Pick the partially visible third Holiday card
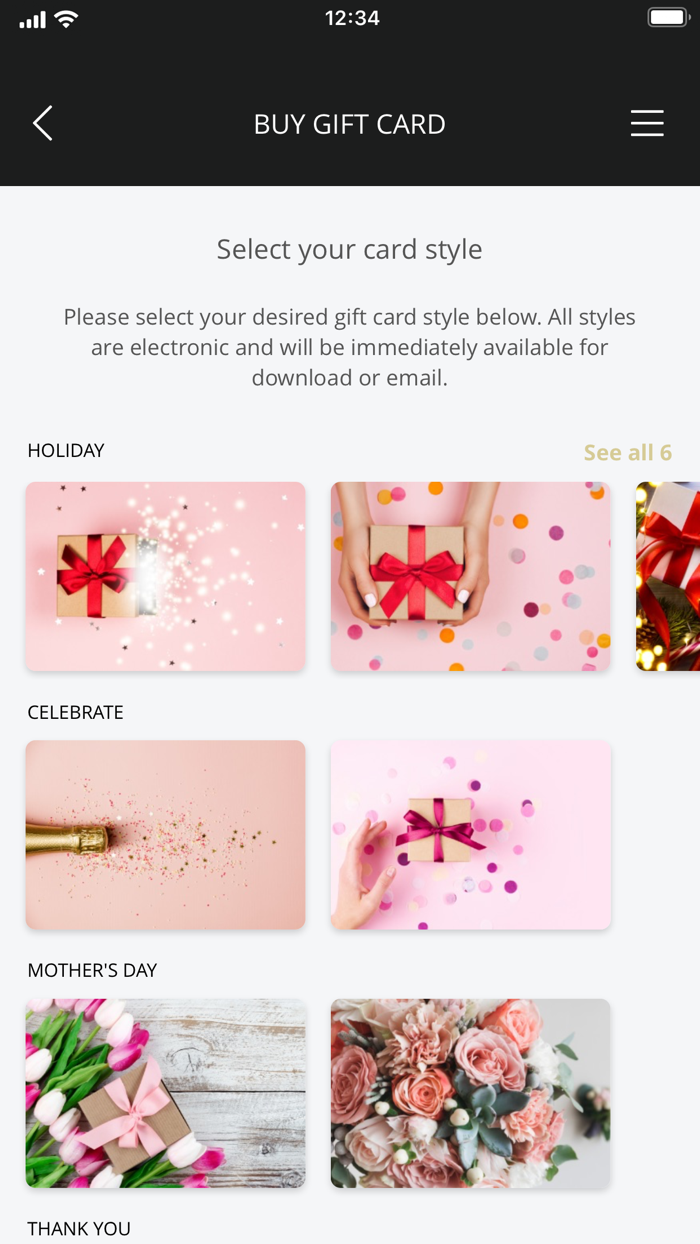This screenshot has width=700, height=1244. coord(668,576)
